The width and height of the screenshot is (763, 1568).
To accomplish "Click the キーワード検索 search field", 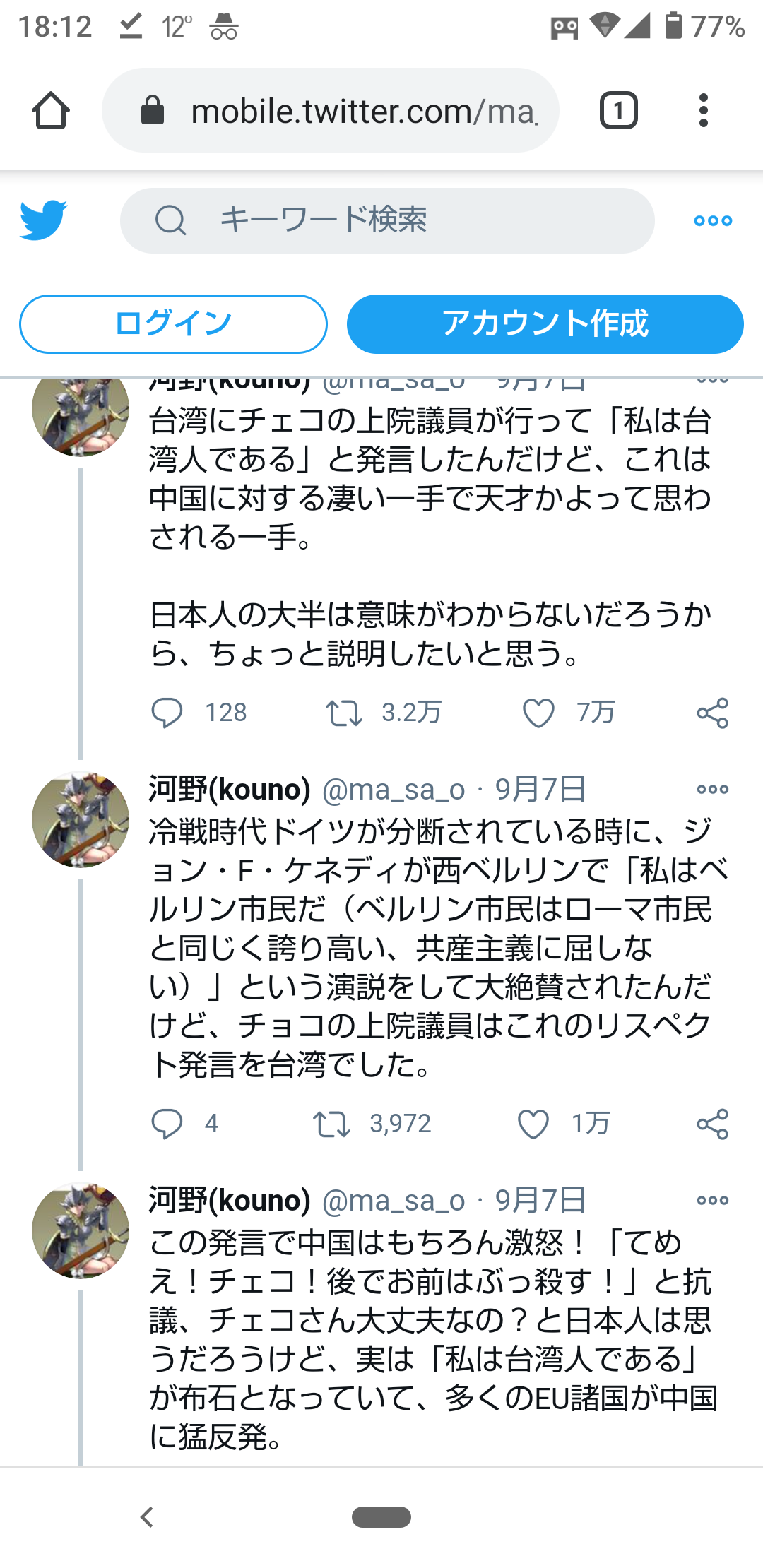I will tap(387, 220).
